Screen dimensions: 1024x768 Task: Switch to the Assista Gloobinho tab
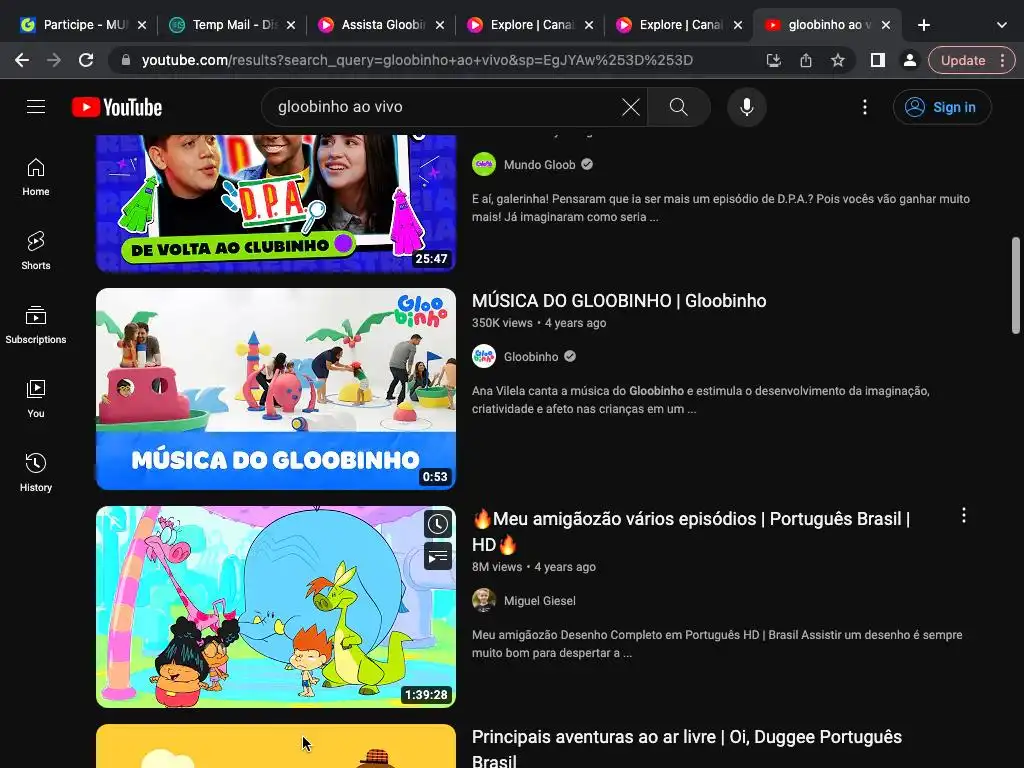[x=382, y=25]
